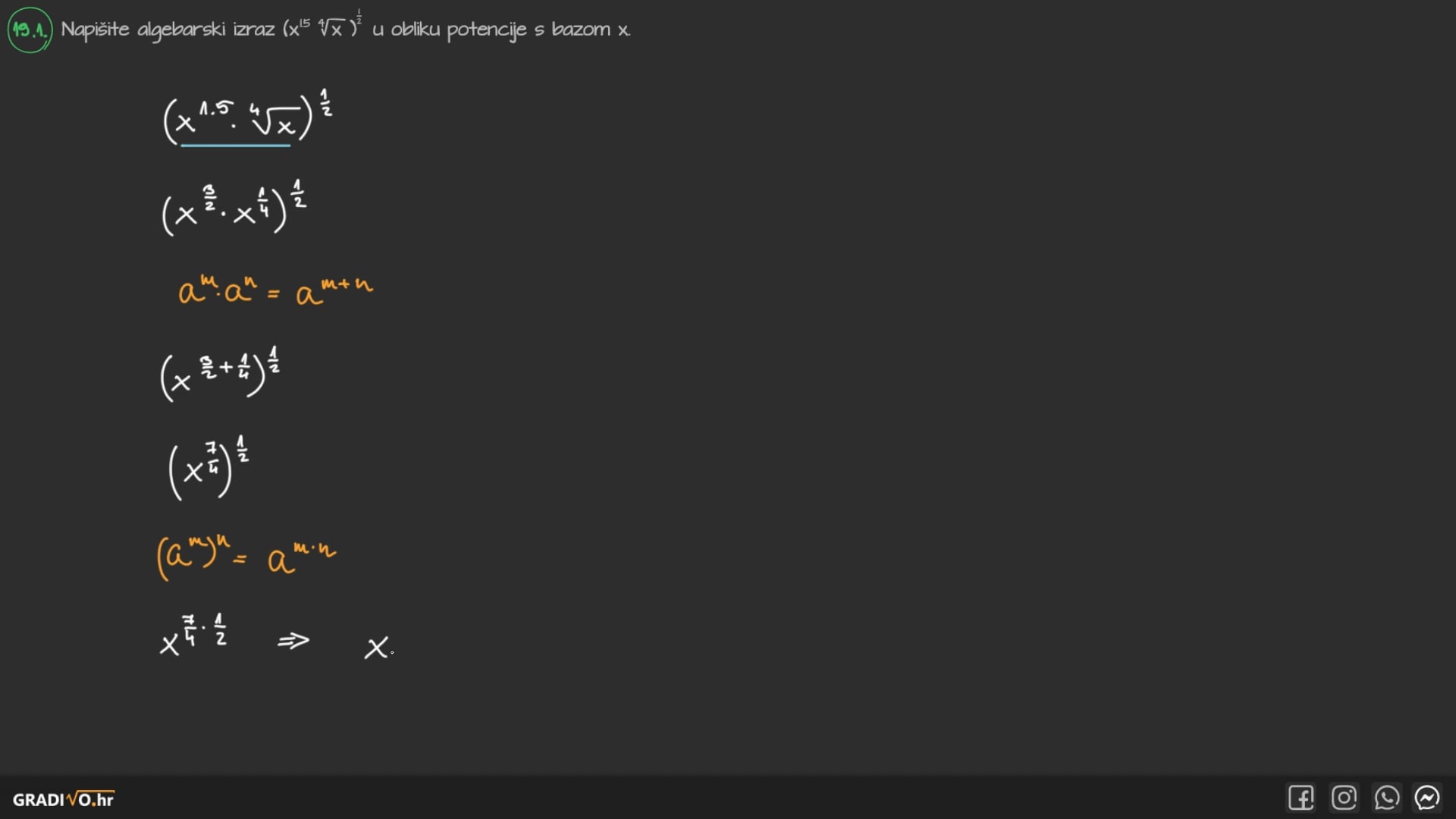This screenshot has height=819, width=1456.
Task: Click the x^(3/2)·x^(1/4) expression line
Action: pos(232,208)
